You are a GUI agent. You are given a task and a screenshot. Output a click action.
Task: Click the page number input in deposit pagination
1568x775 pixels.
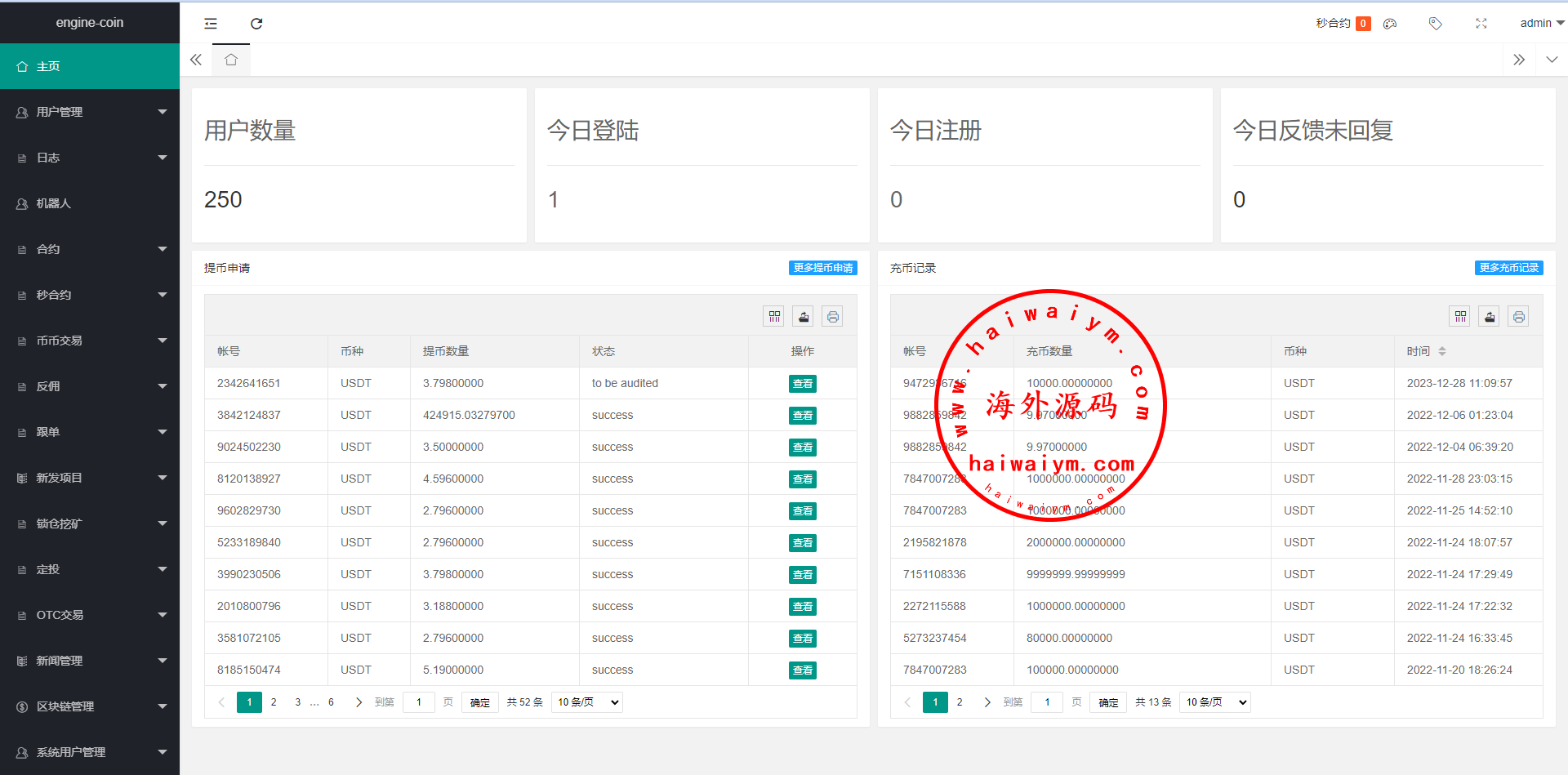(1047, 702)
